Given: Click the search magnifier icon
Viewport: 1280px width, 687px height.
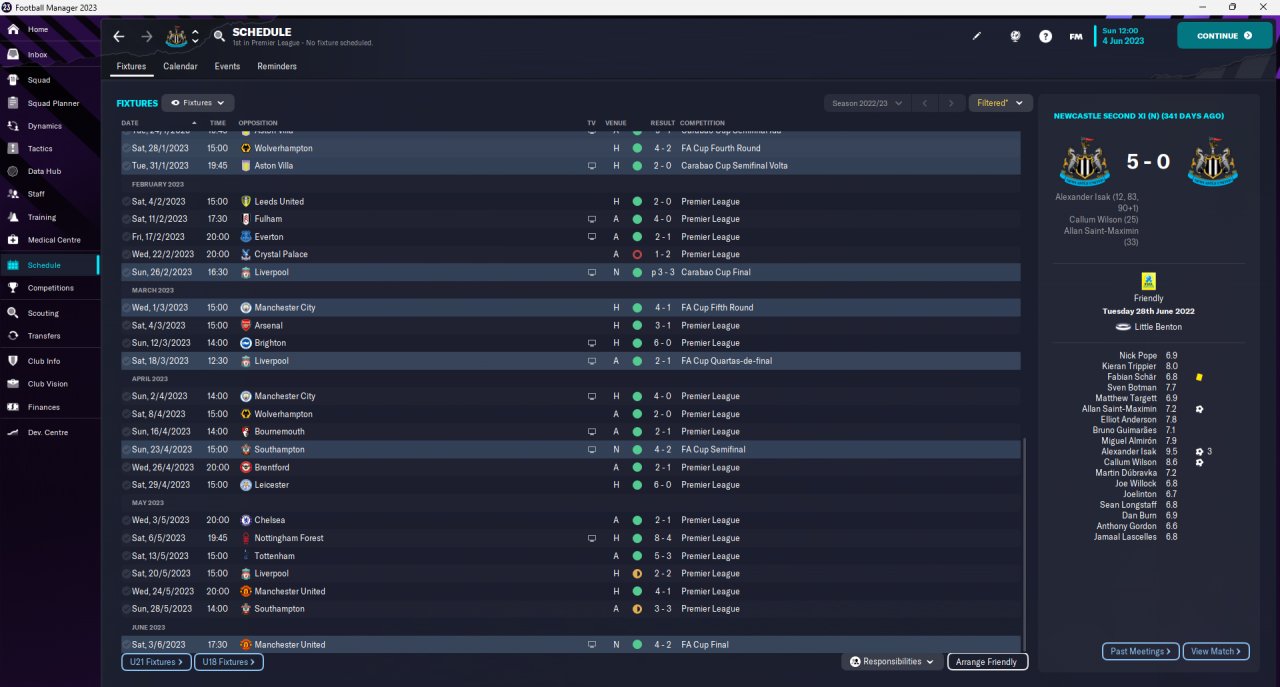Looking at the screenshot, I should [219, 36].
